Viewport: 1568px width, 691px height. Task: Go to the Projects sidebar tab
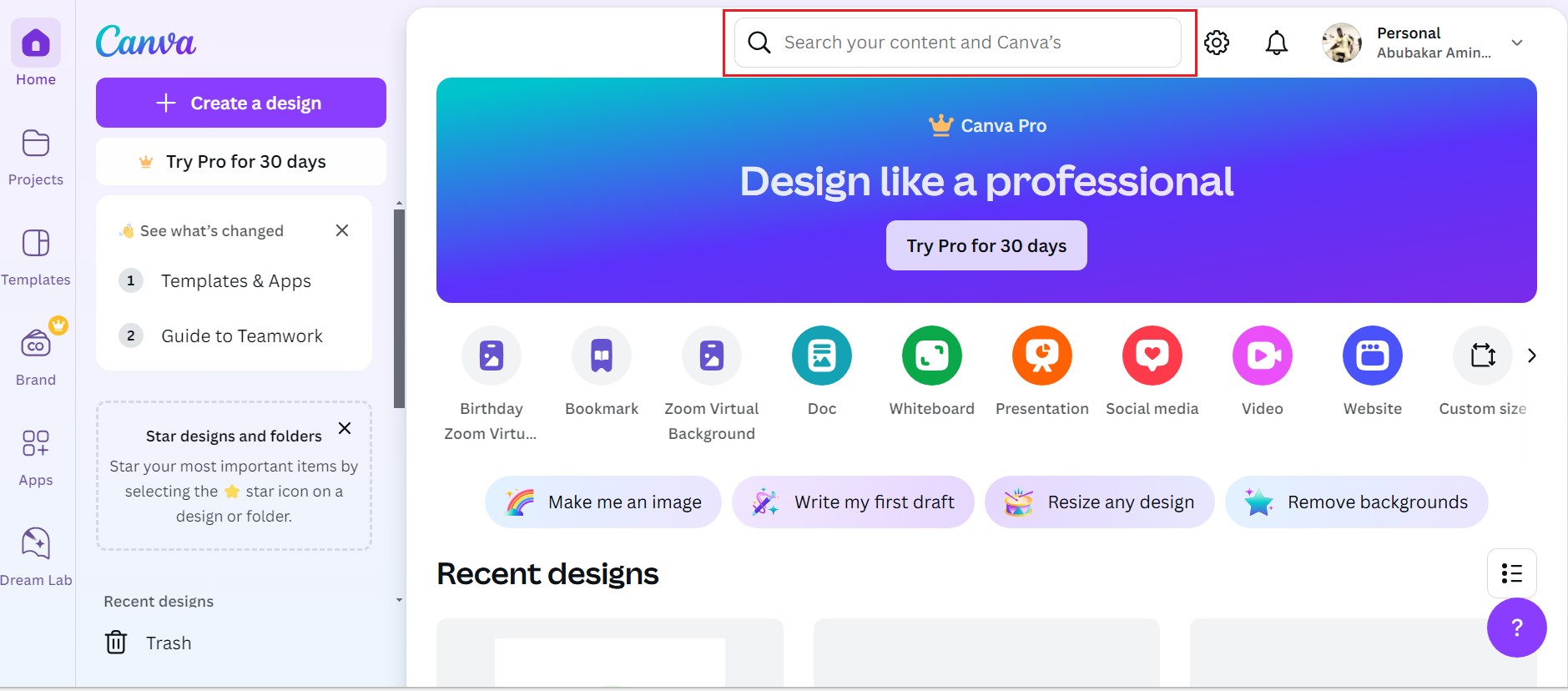click(36, 156)
